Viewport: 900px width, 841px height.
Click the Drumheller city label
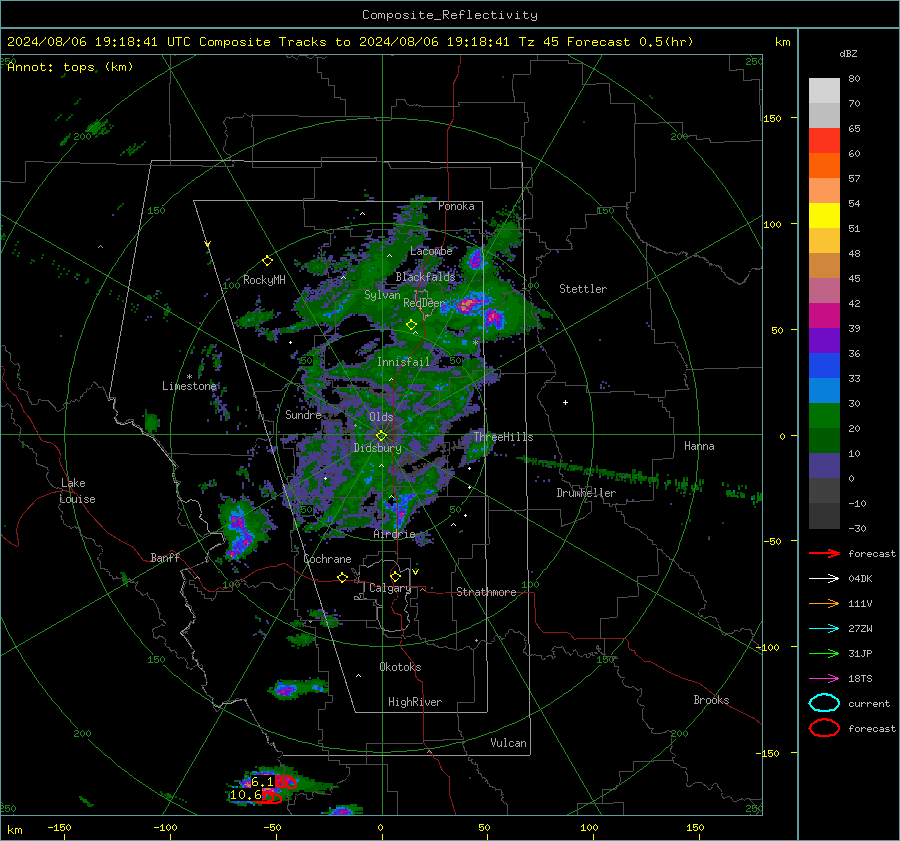pos(586,493)
